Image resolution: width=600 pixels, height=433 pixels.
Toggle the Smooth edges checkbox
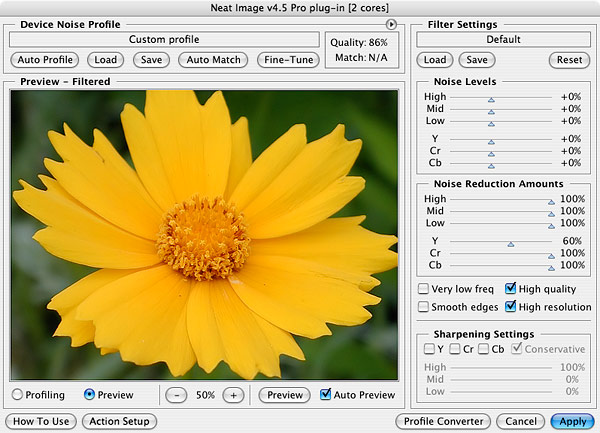[424, 307]
